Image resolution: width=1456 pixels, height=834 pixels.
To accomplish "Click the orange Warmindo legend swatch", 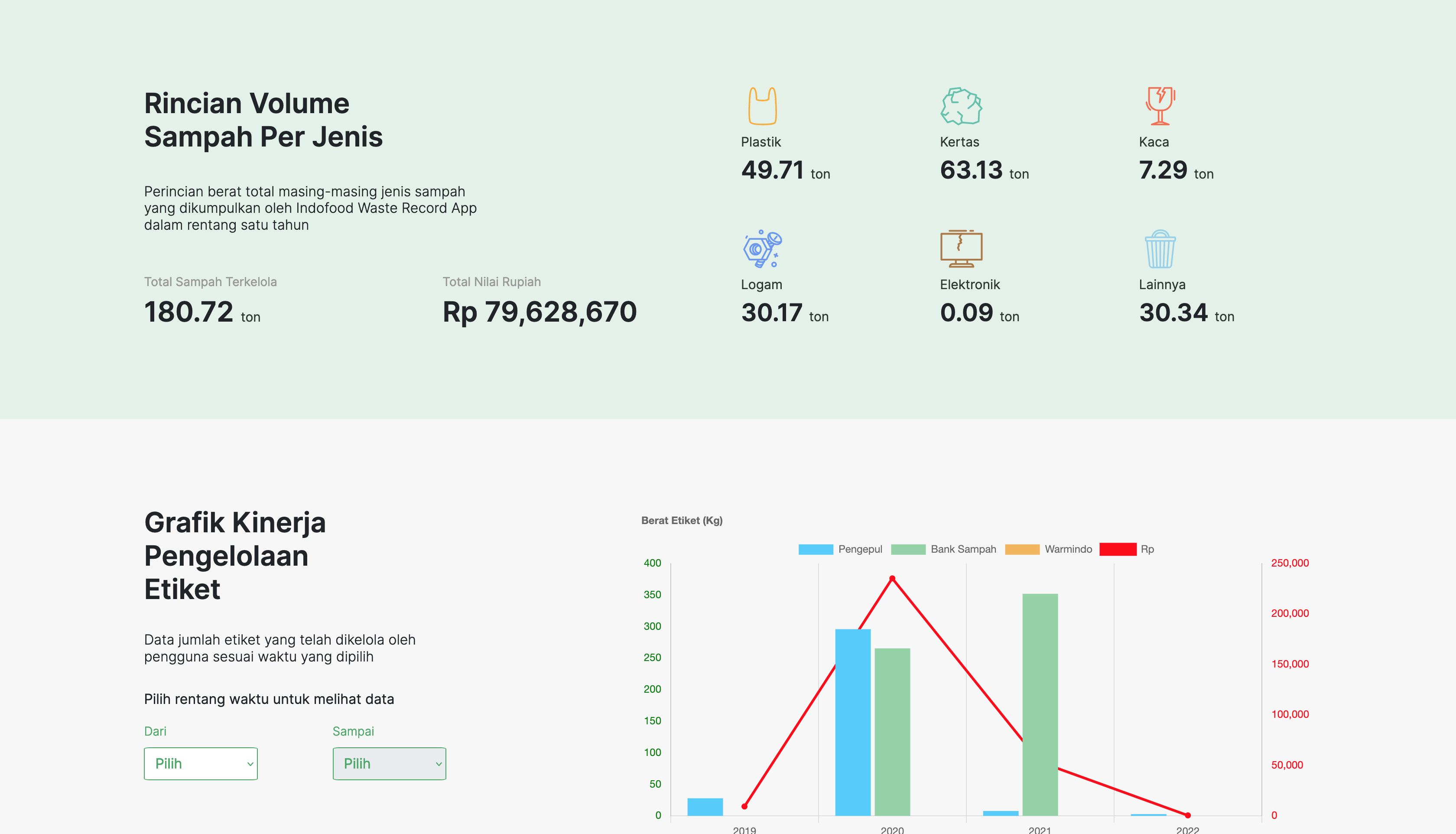I will (1022, 549).
